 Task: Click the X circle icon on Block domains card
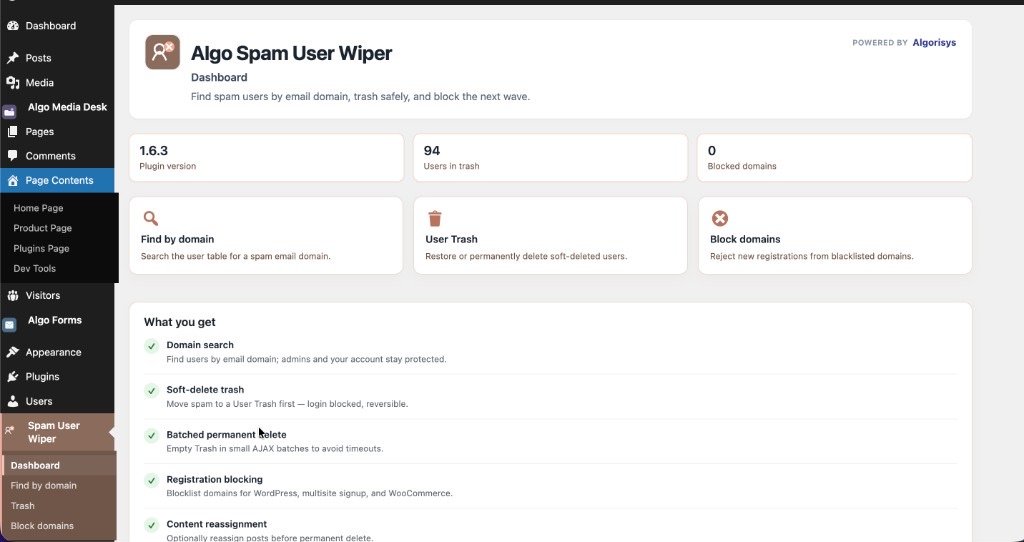(x=720, y=218)
